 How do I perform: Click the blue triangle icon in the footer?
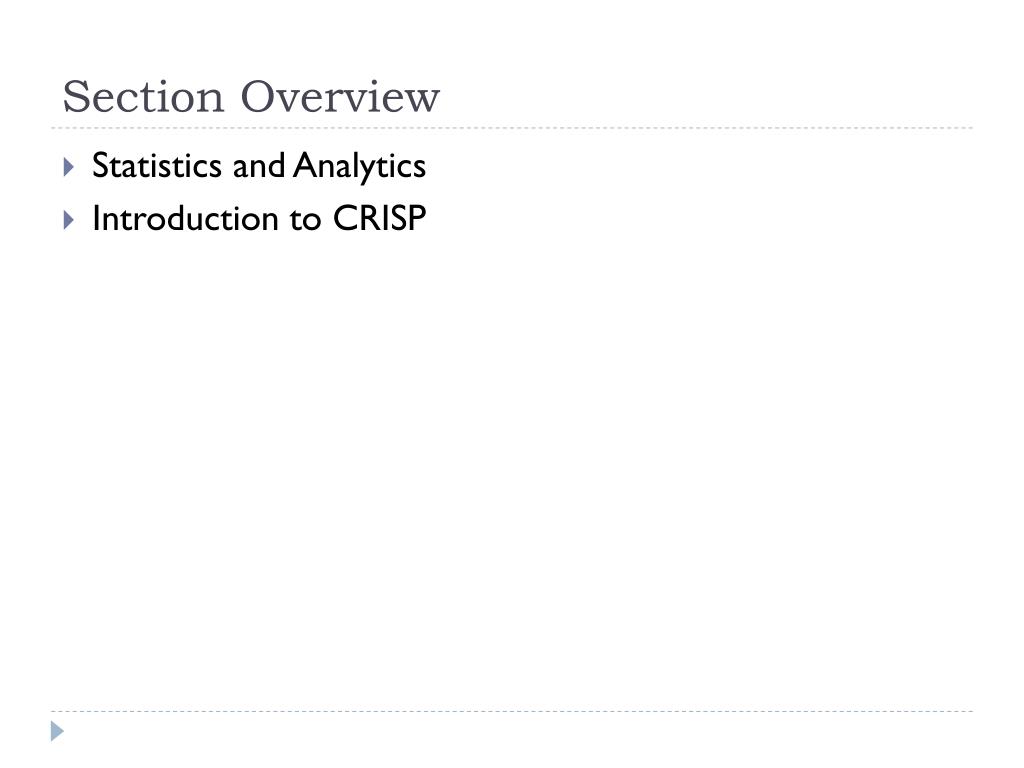(57, 731)
